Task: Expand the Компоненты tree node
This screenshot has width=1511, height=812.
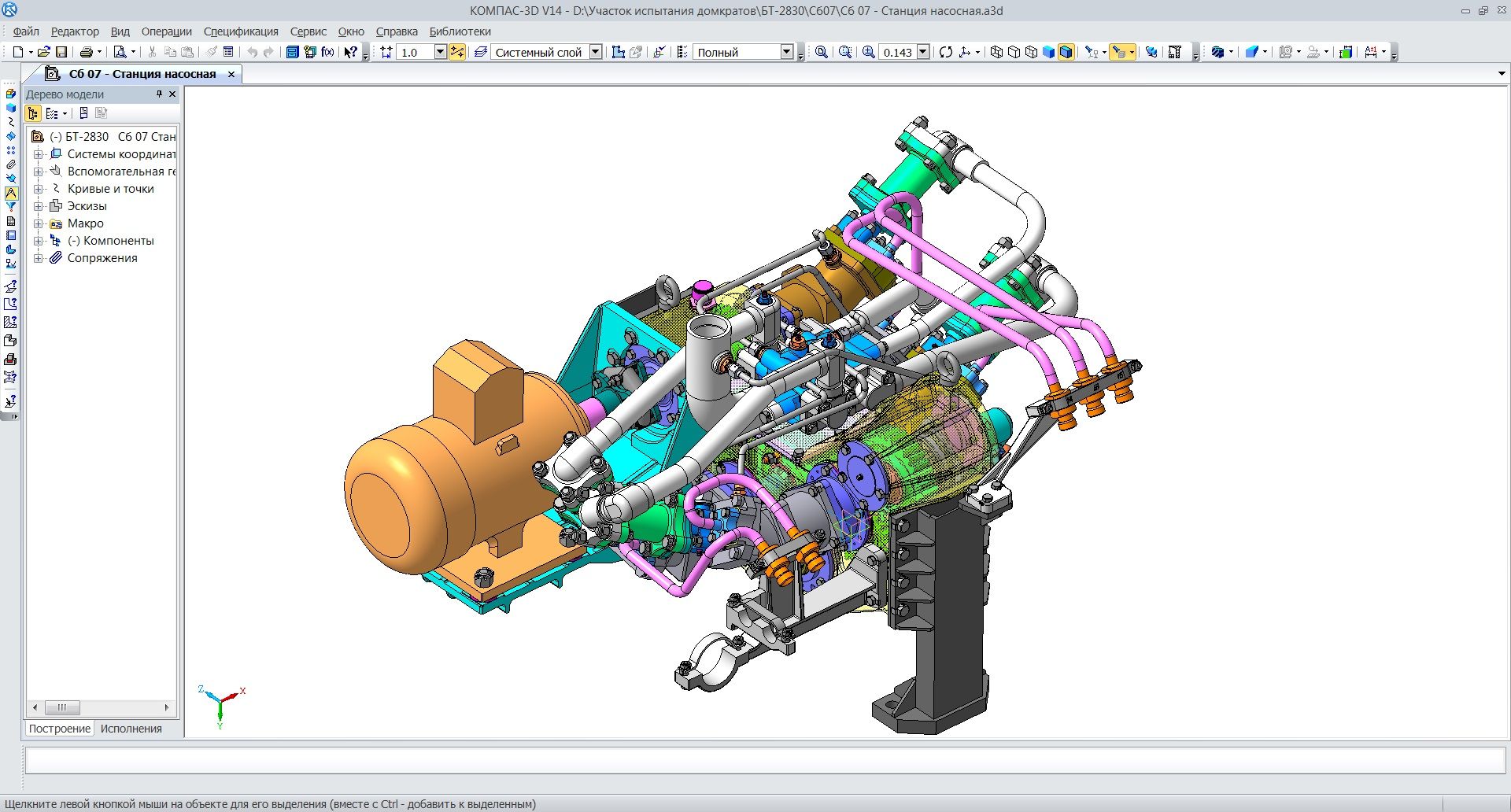Action: pos(38,241)
